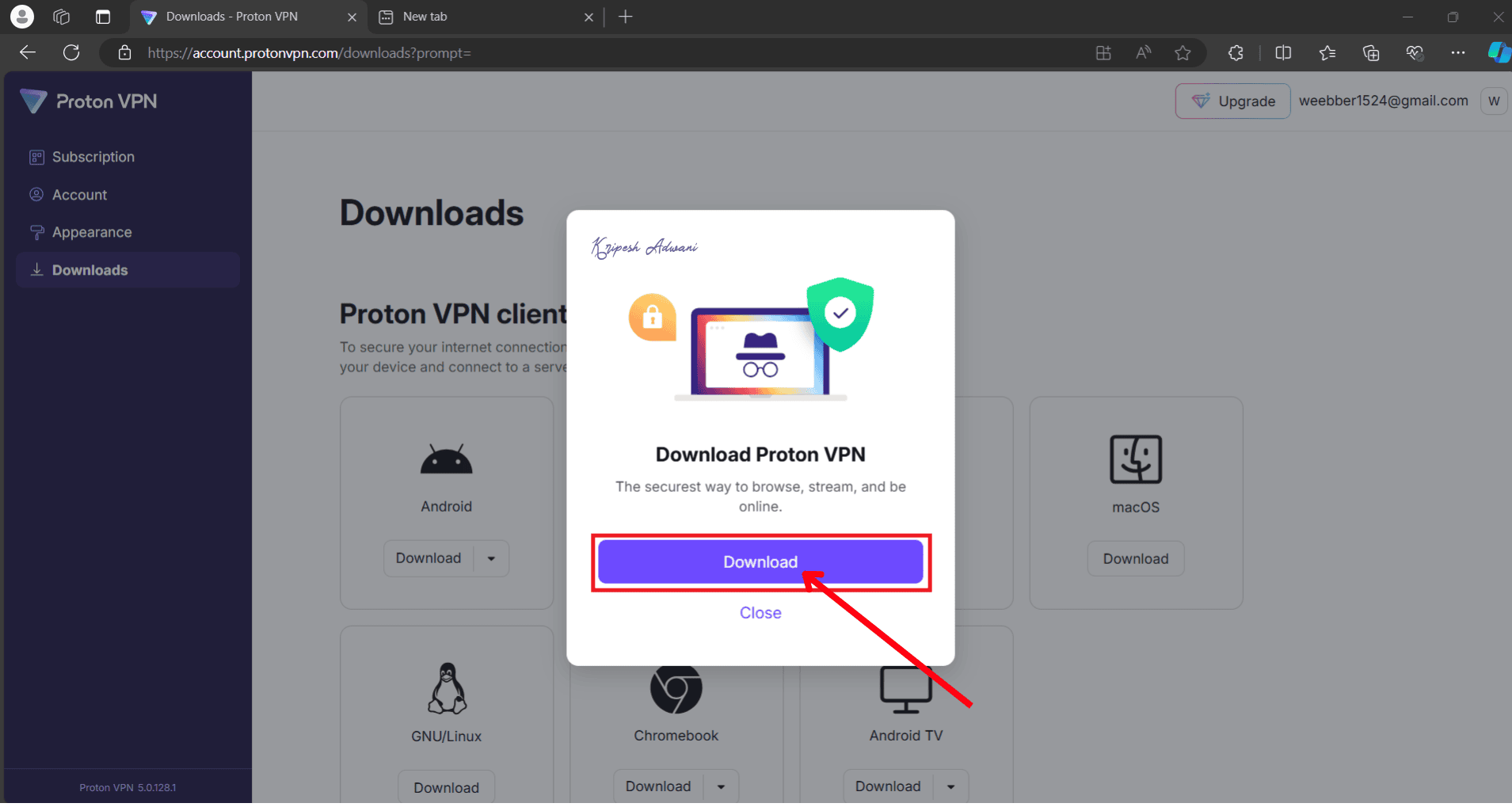The height and width of the screenshot is (807, 1512).
Task: Open the browser extensions icon
Action: pos(1236,53)
